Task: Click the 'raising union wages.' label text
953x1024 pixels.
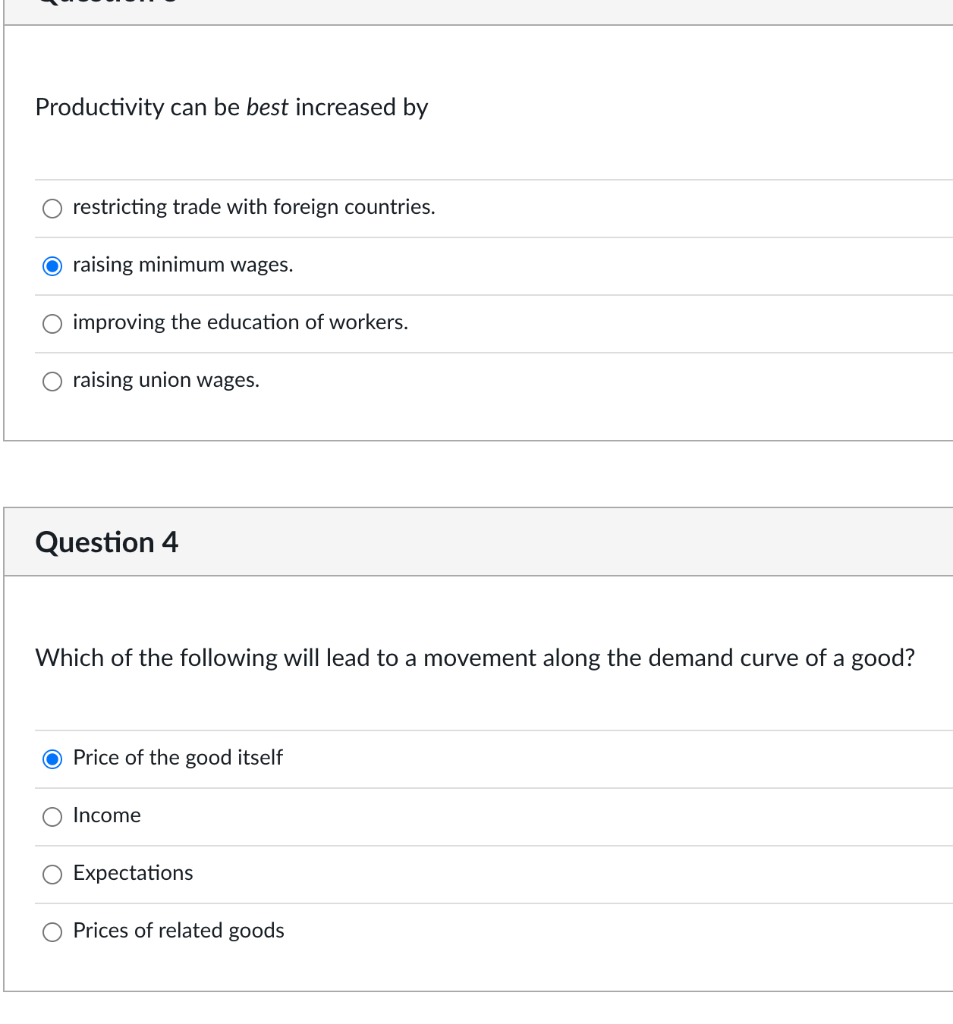Action: click(166, 380)
